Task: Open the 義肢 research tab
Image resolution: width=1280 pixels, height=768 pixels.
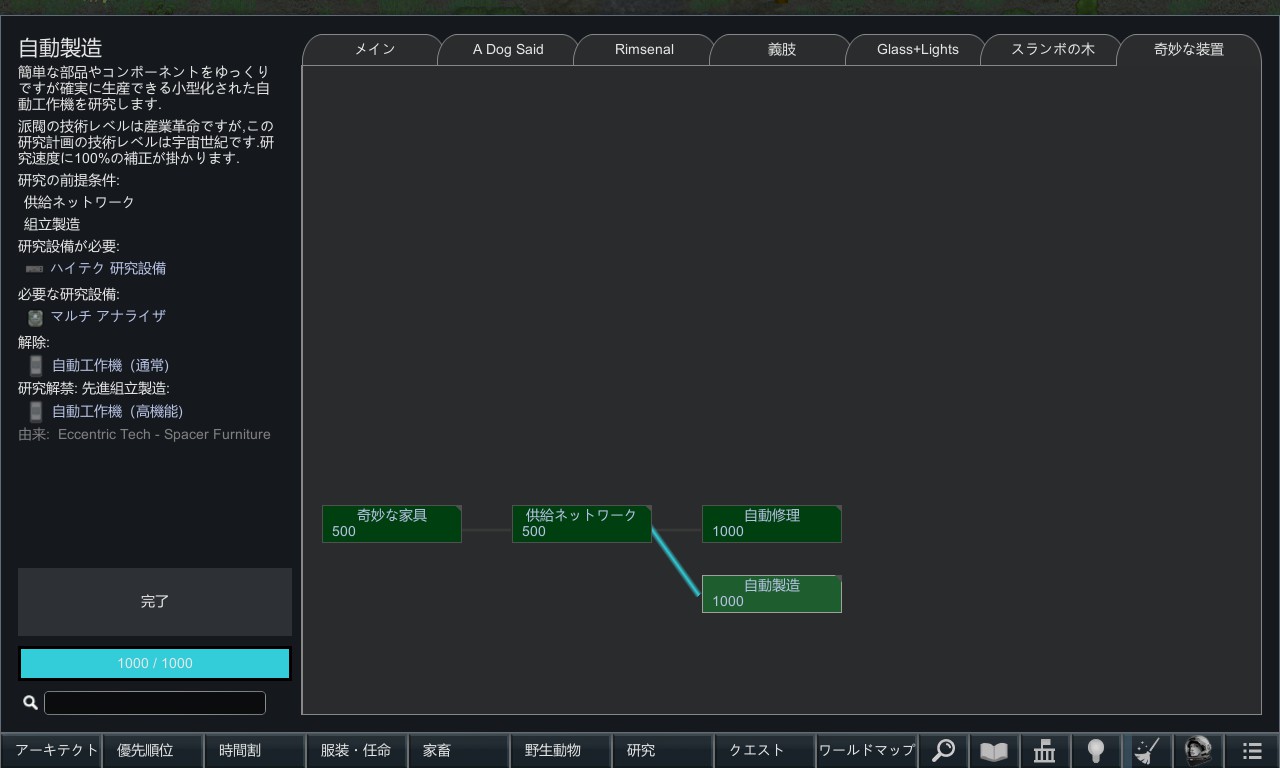Action: pos(782,50)
